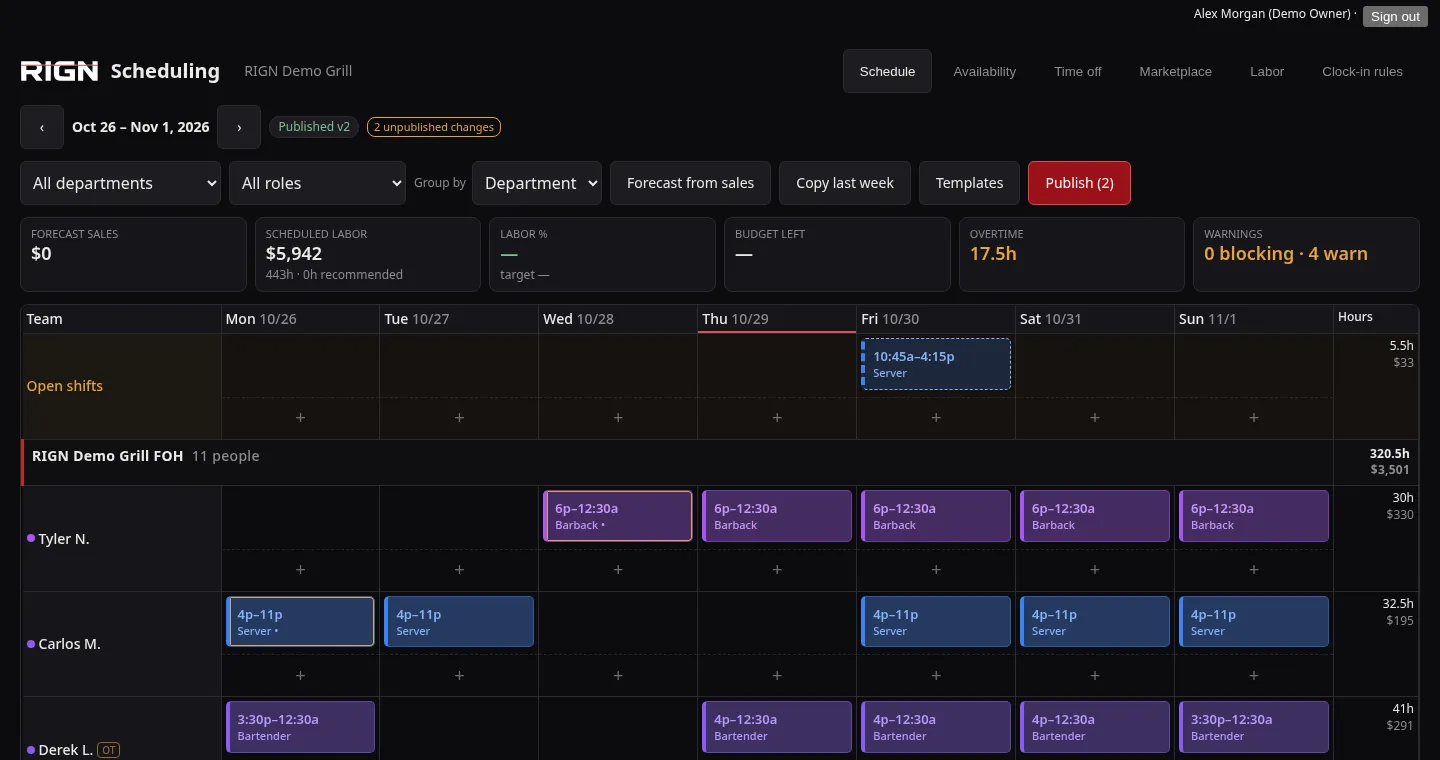Select Carlos M.'s Monday Server shift

(300, 622)
